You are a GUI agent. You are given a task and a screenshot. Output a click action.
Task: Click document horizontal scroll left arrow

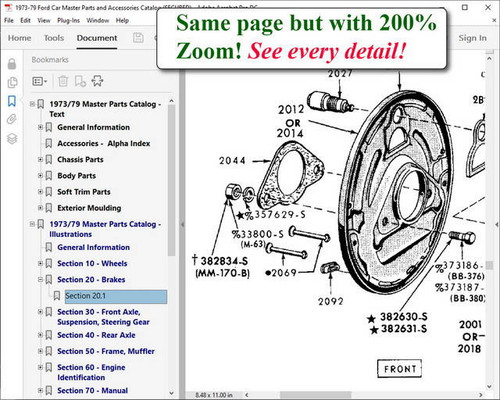click(x=247, y=395)
